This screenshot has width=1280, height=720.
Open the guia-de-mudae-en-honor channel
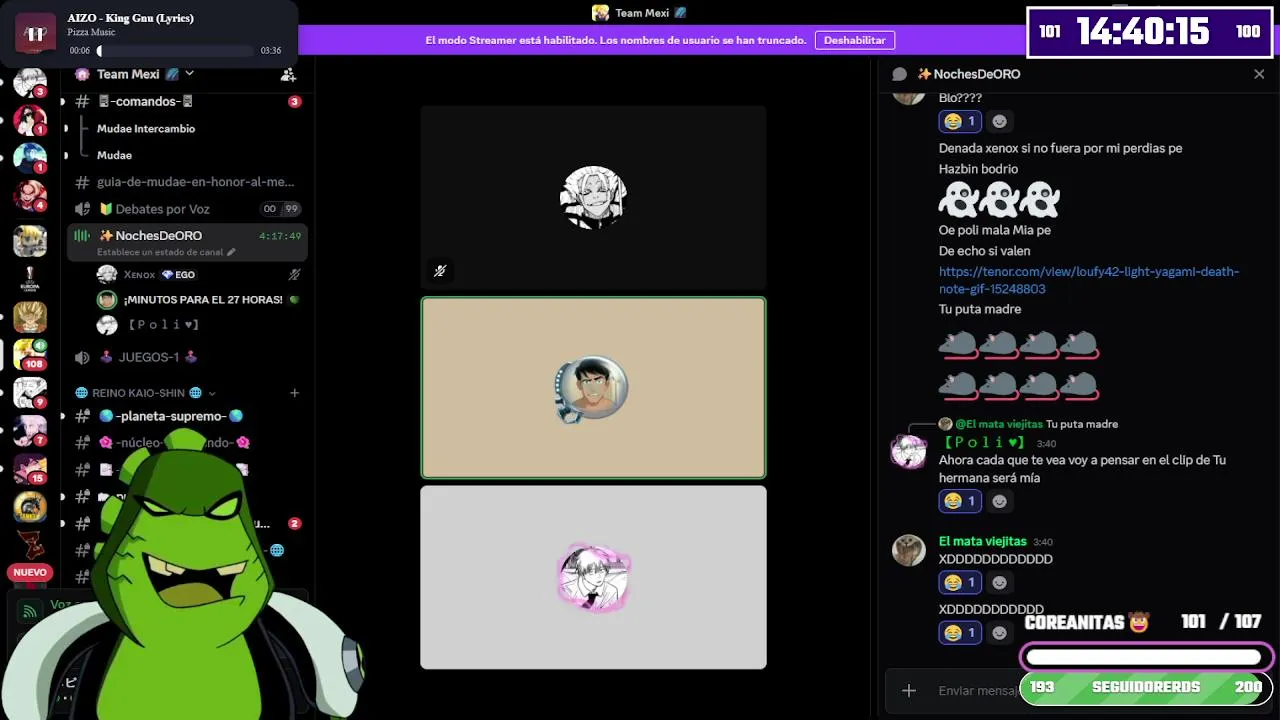point(187,182)
